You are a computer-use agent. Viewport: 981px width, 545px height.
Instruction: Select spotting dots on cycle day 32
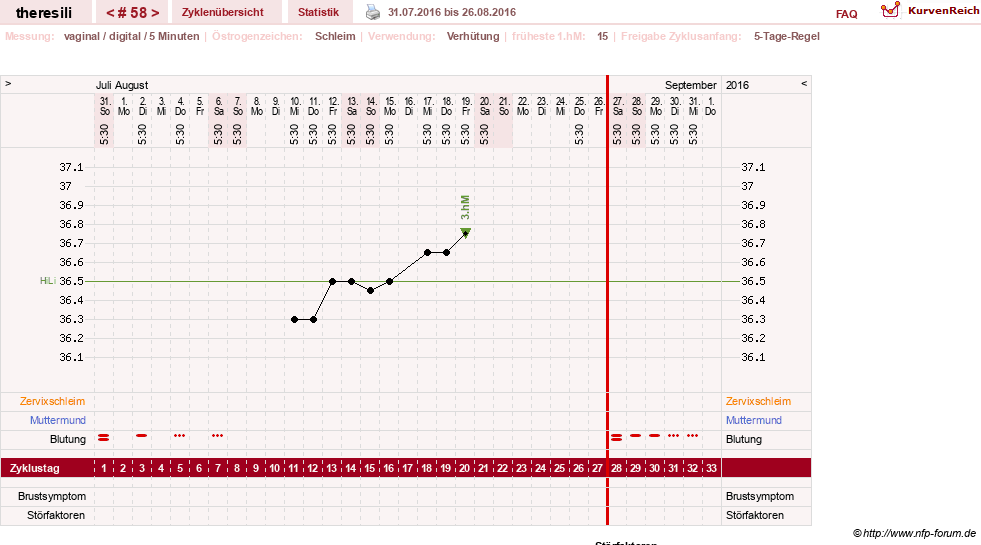click(693, 435)
